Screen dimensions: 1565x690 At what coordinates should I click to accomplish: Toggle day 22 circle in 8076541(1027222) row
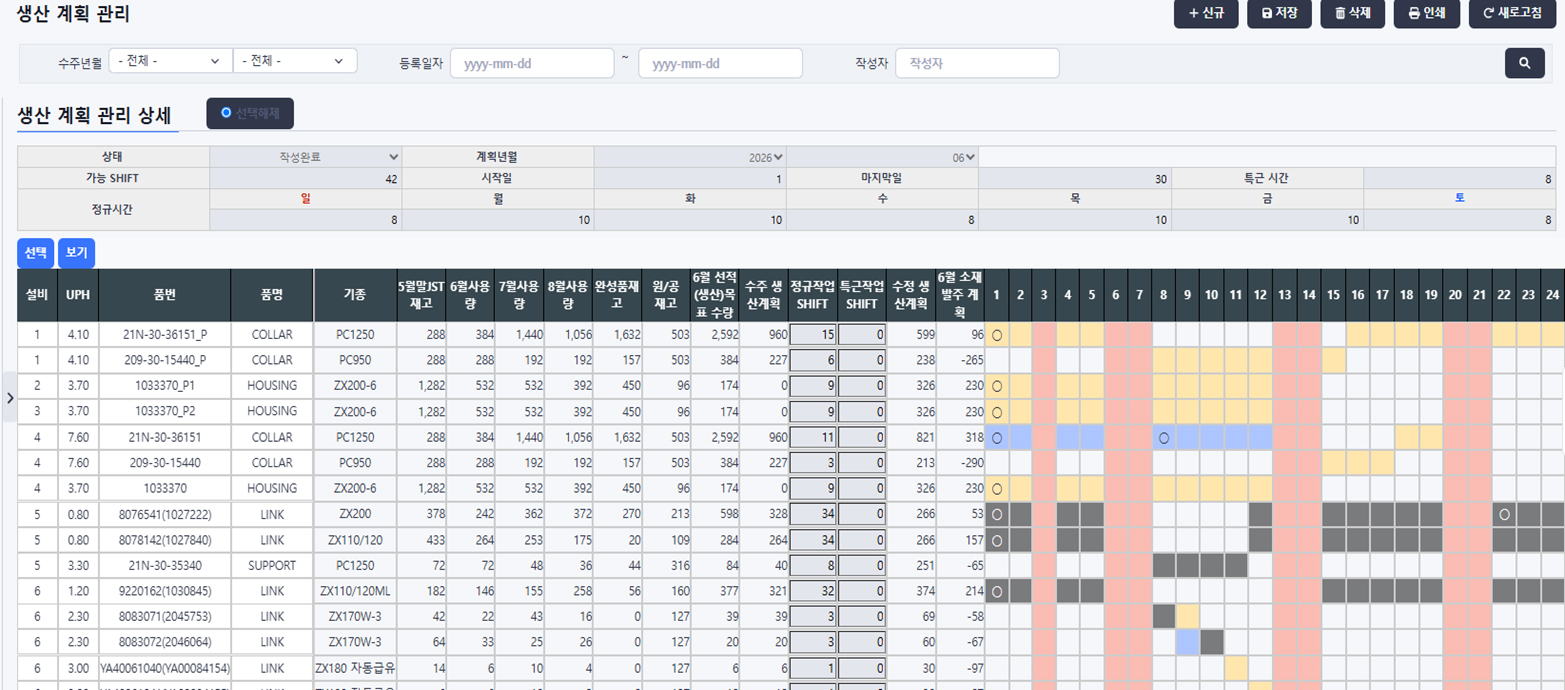(1504, 514)
